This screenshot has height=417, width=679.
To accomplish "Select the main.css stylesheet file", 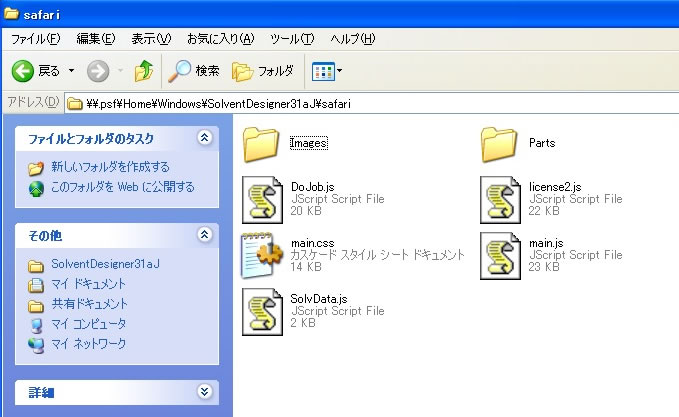I will point(262,254).
